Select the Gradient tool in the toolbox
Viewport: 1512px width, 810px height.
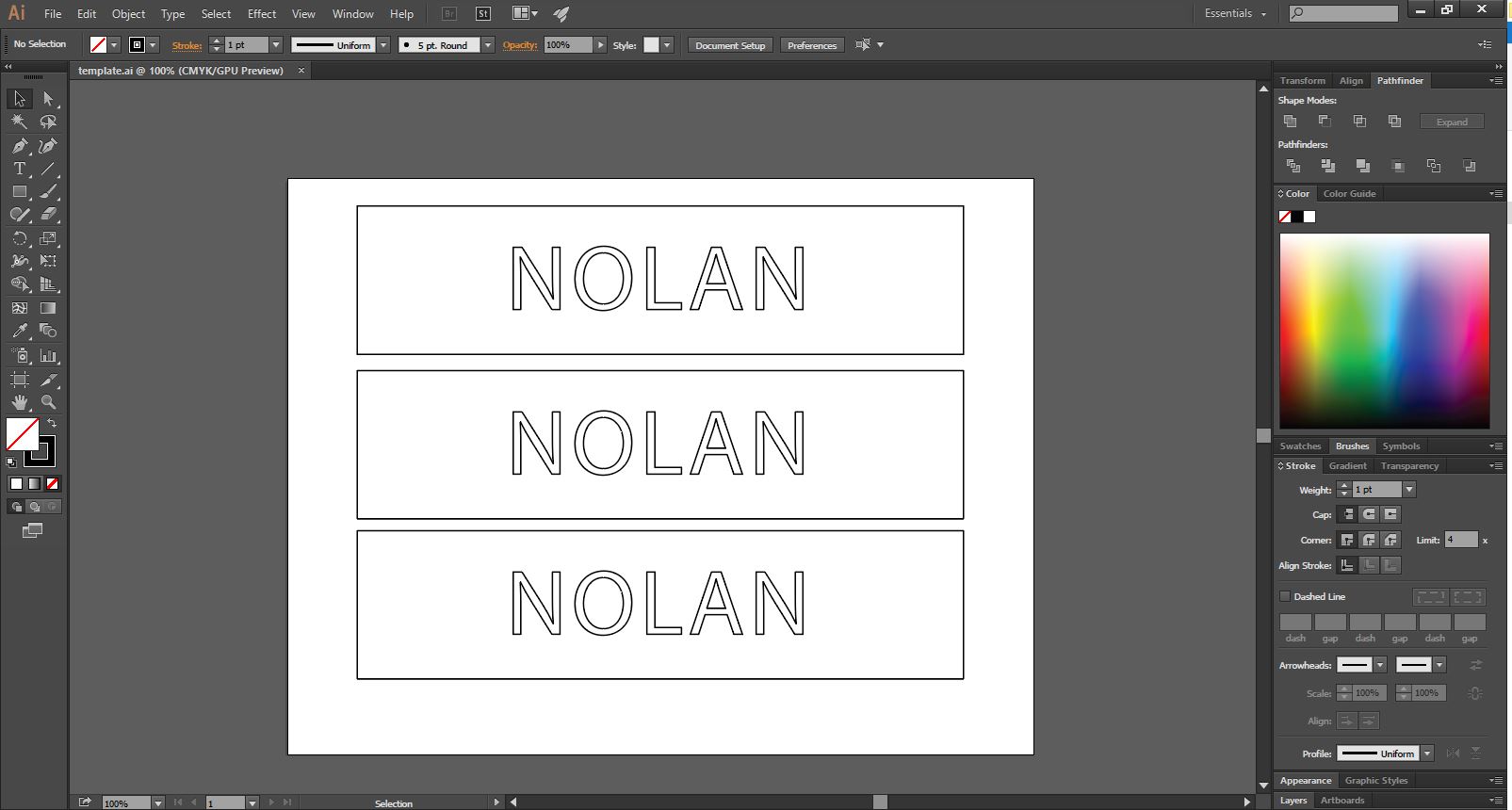48,308
